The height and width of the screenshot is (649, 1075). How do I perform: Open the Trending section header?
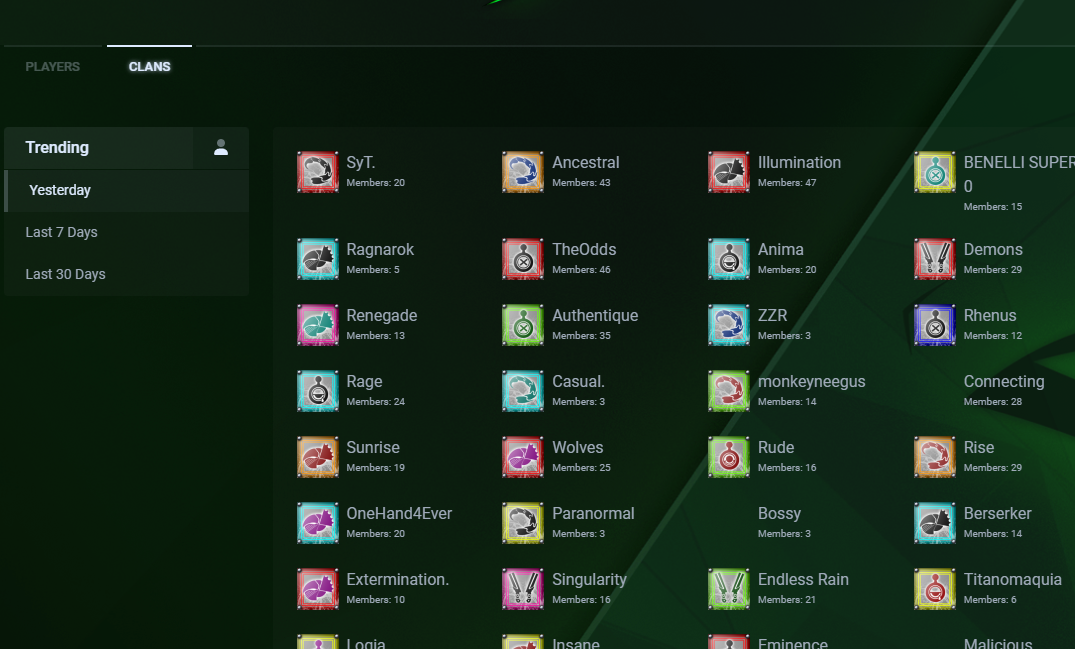(x=57, y=148)
